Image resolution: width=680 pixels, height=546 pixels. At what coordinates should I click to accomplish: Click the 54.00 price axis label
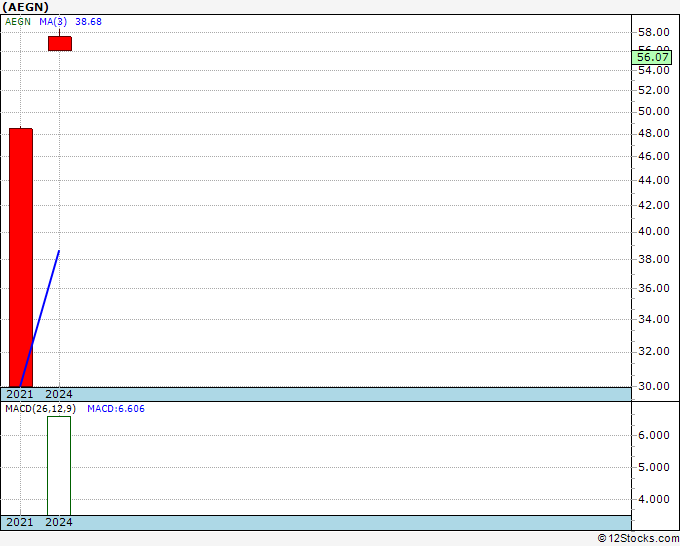coord(654,70)
